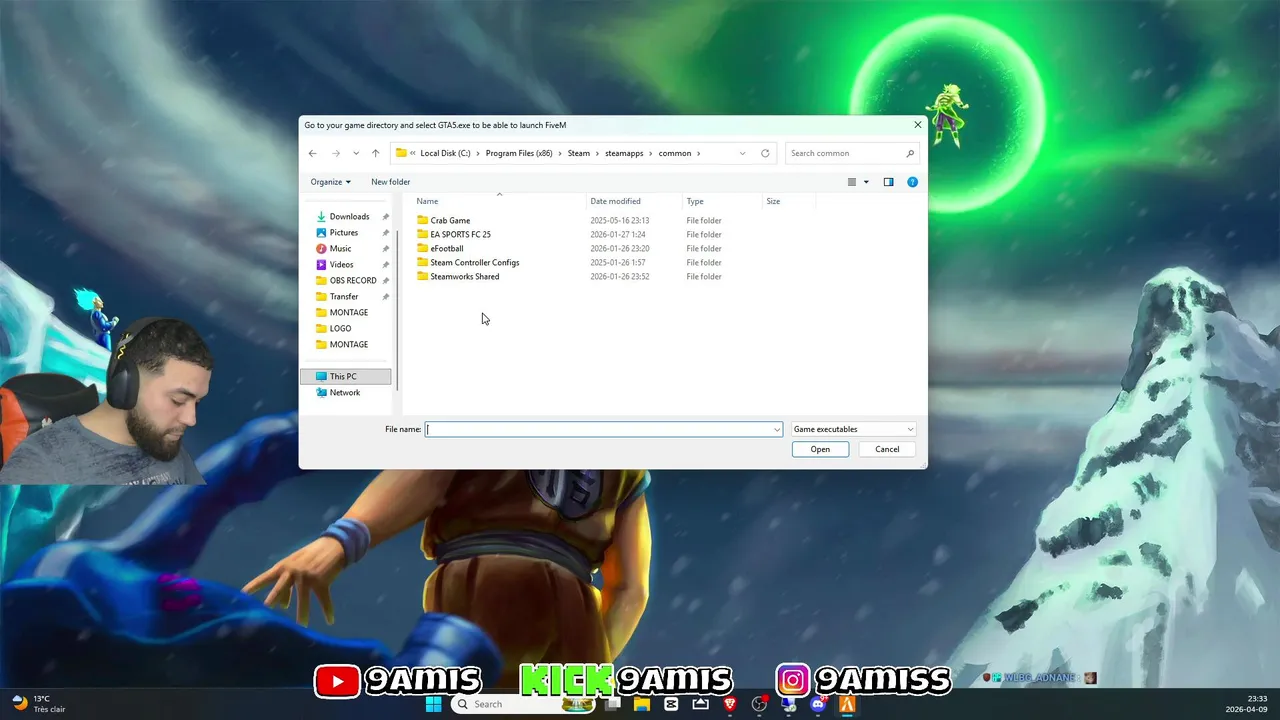The image size is (1280, 720).
Task: Open the Organize menu
Action: pyautogui.click(x=330, y=182)
